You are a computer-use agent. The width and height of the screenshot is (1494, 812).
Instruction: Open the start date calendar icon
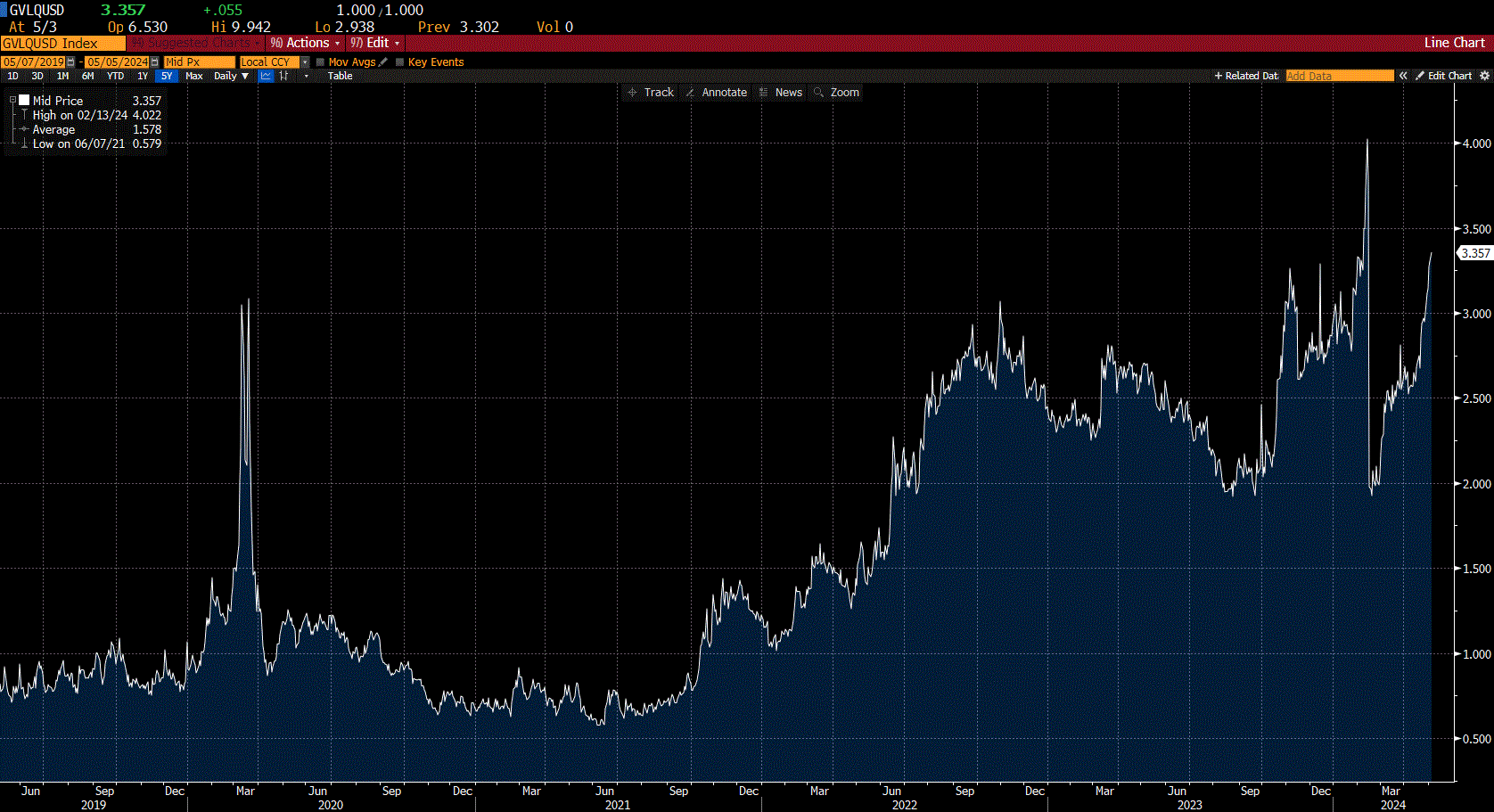coord(70,62)
